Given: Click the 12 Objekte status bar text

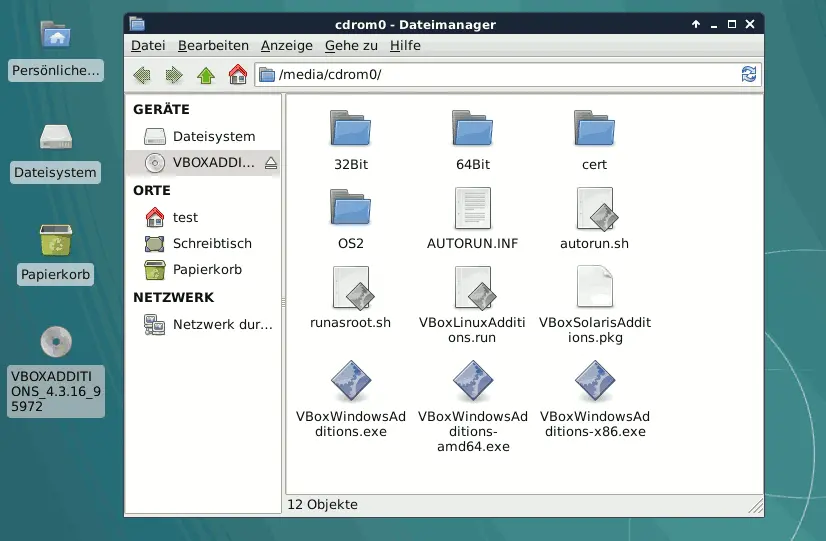Looking at the screenshot, I should [322, 505].
